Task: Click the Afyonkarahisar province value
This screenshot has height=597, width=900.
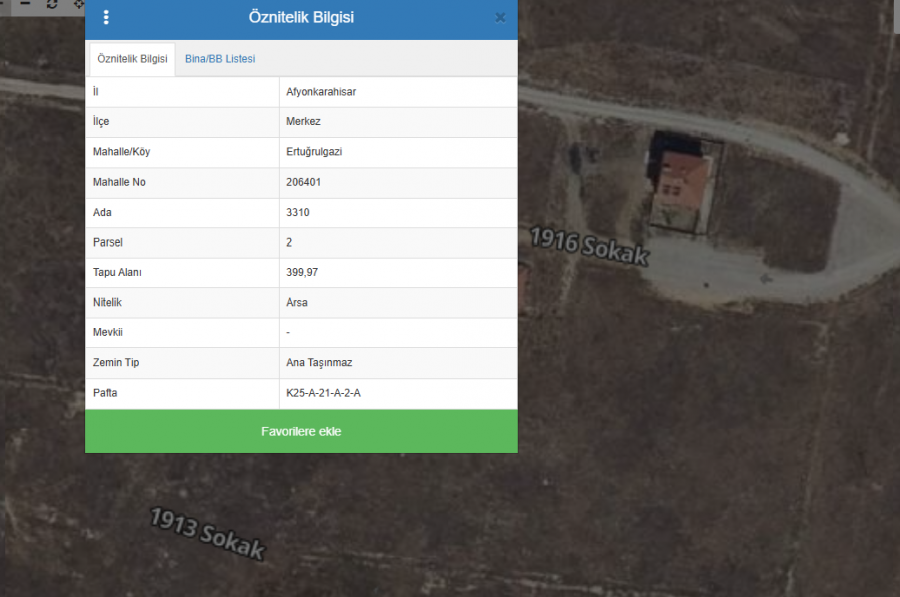Action: point(321,92)
